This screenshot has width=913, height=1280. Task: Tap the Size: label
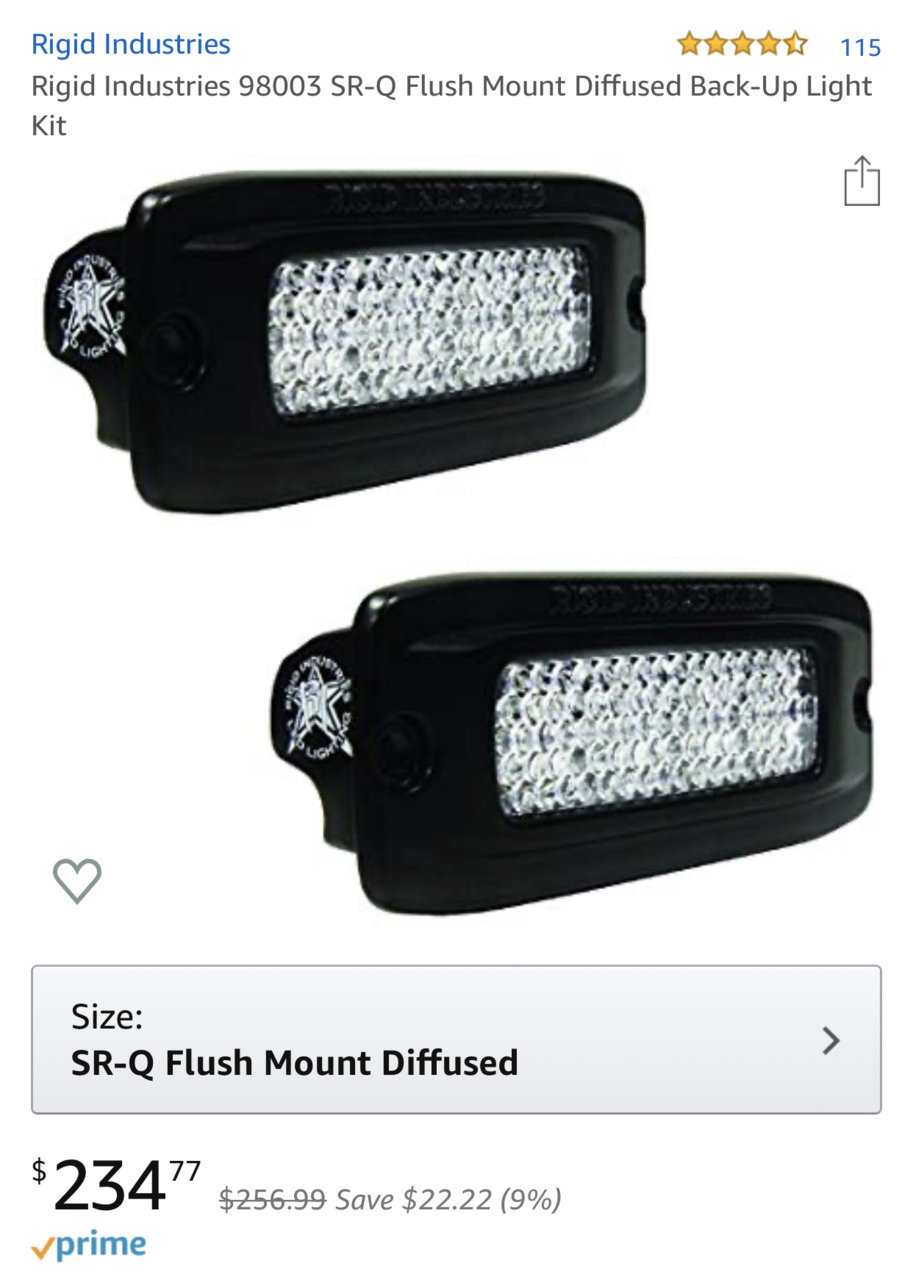click(107, 1017)
